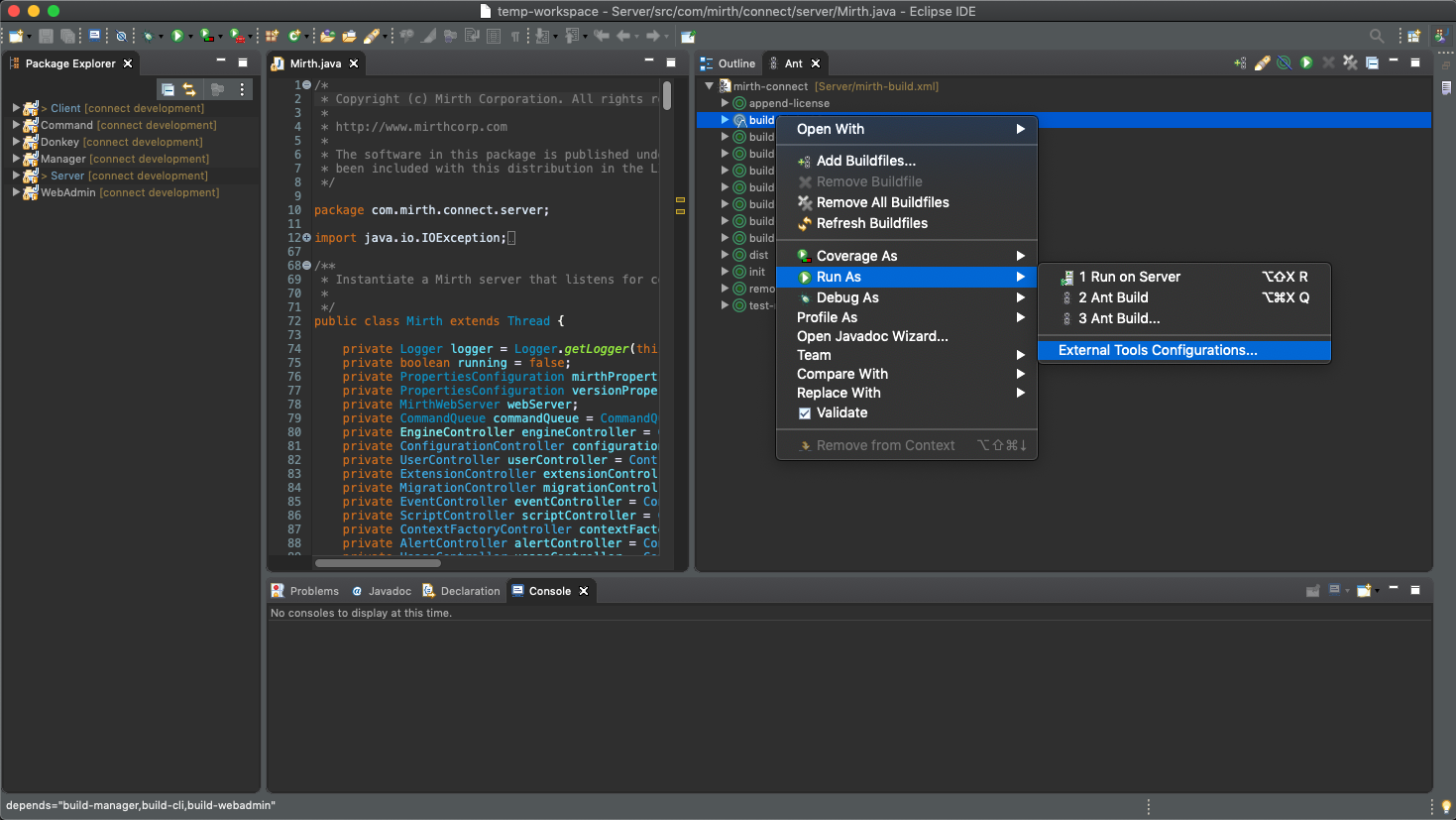This screenshot has width=1456, height=820.
Task: Select 2 Ant Build in Run As submenu
Action: coord(1184,297)
